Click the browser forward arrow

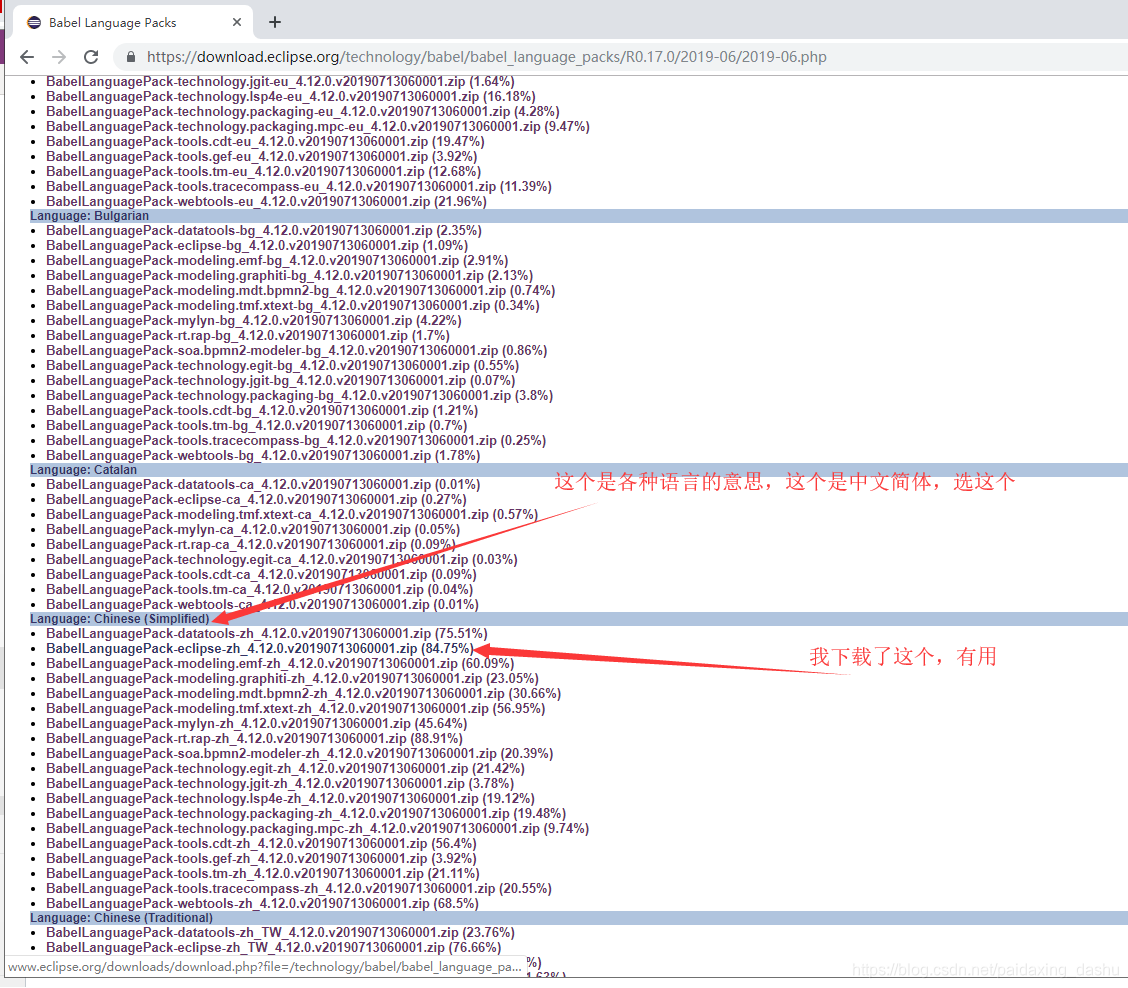click(59, 57)
